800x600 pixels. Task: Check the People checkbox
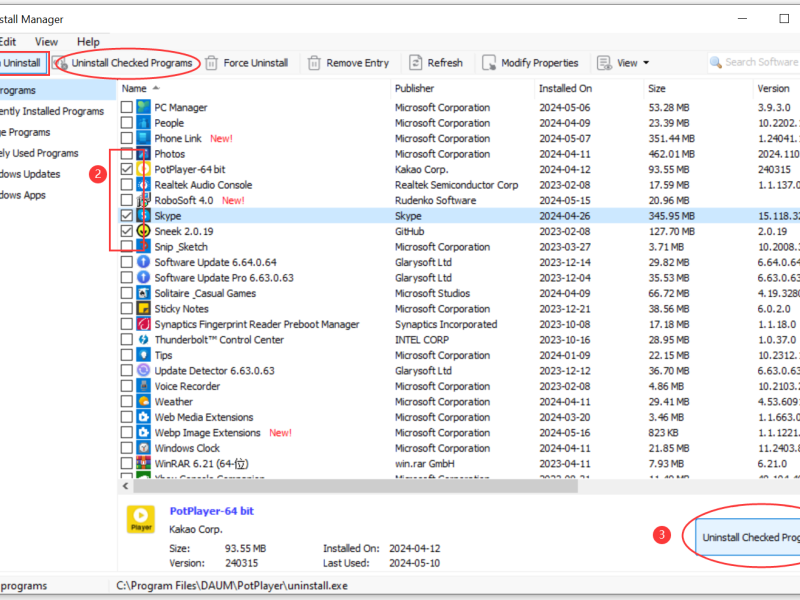(x=127, y=123)
